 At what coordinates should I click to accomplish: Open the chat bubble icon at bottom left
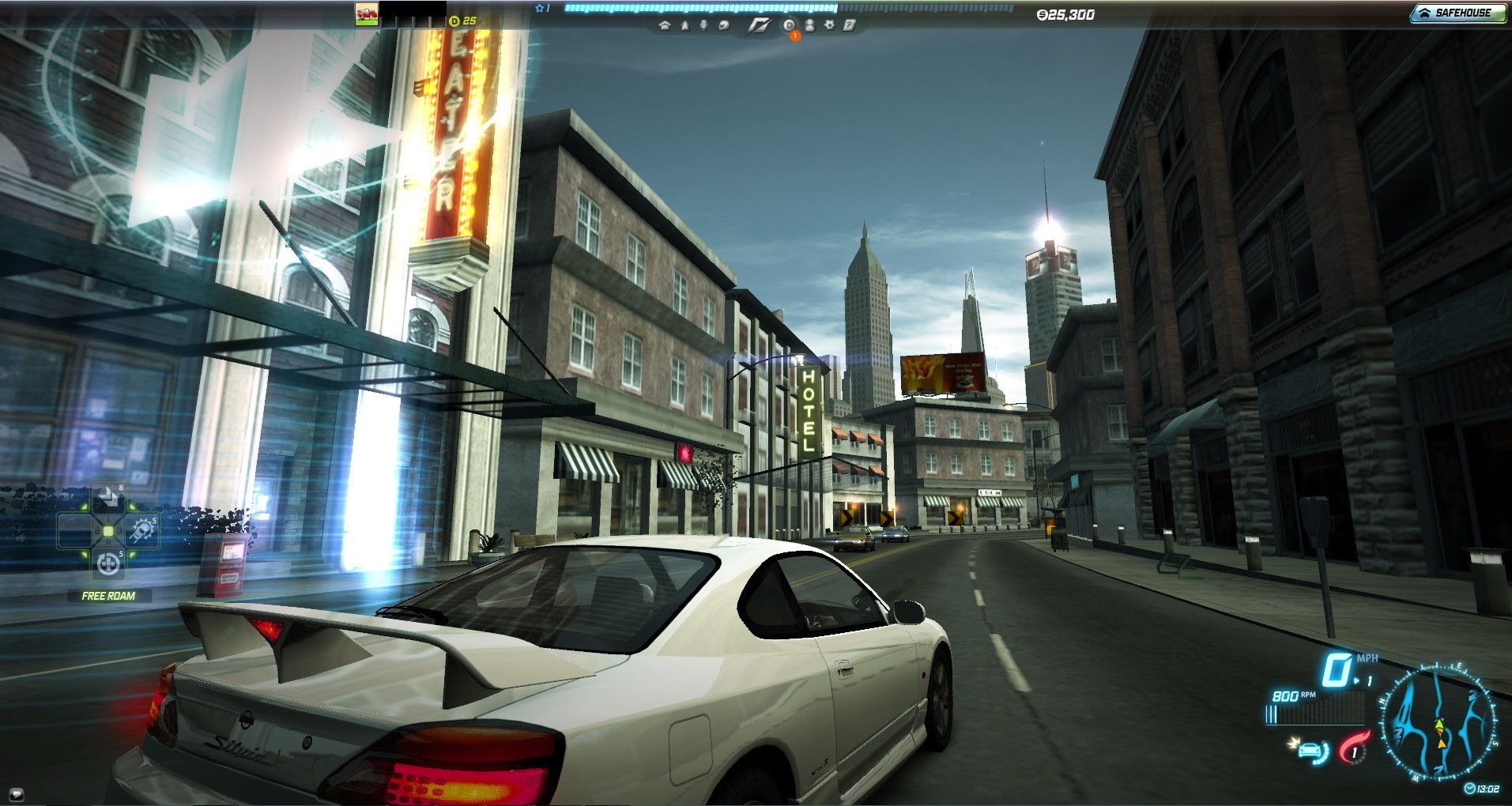point(17,793)
